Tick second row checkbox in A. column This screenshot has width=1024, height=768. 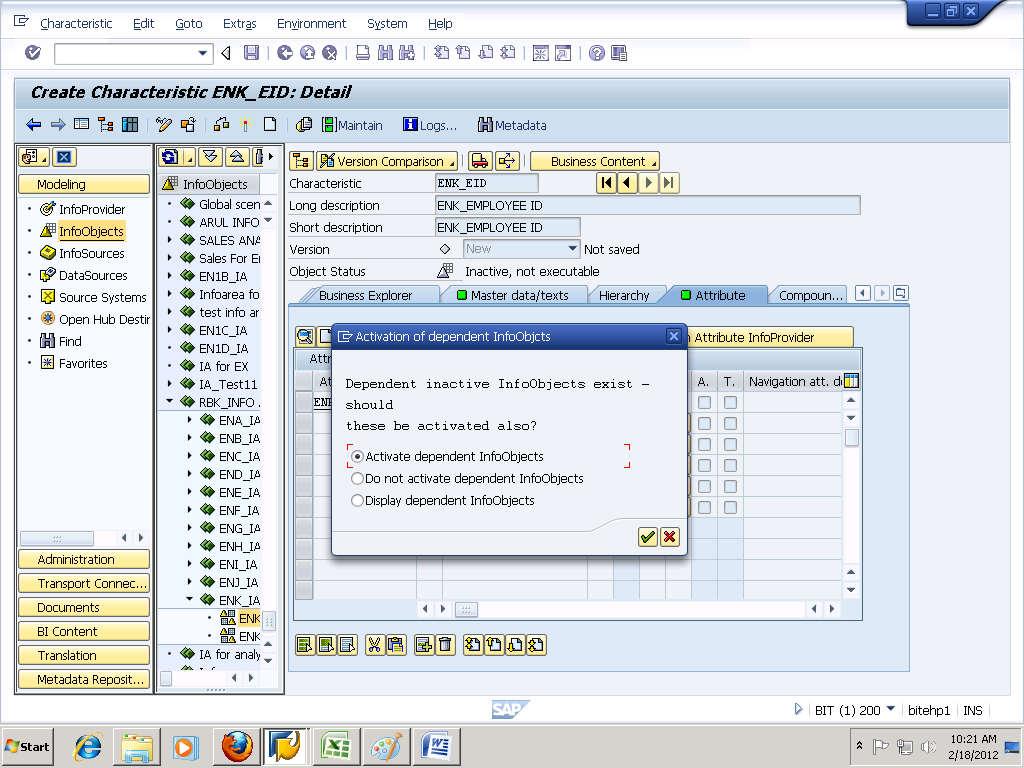pos(704,424)
